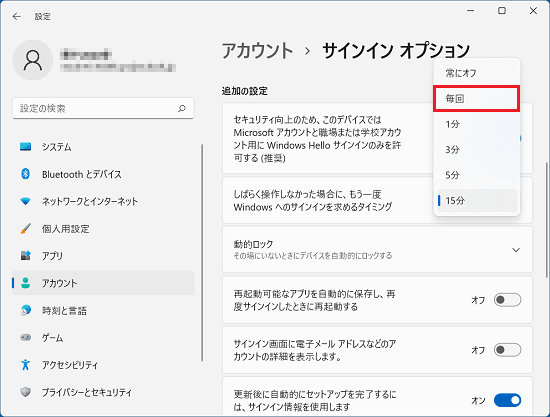Screen dimensions: 550x417
Task: Close the settings window
Action: click(x=533, y=11)
